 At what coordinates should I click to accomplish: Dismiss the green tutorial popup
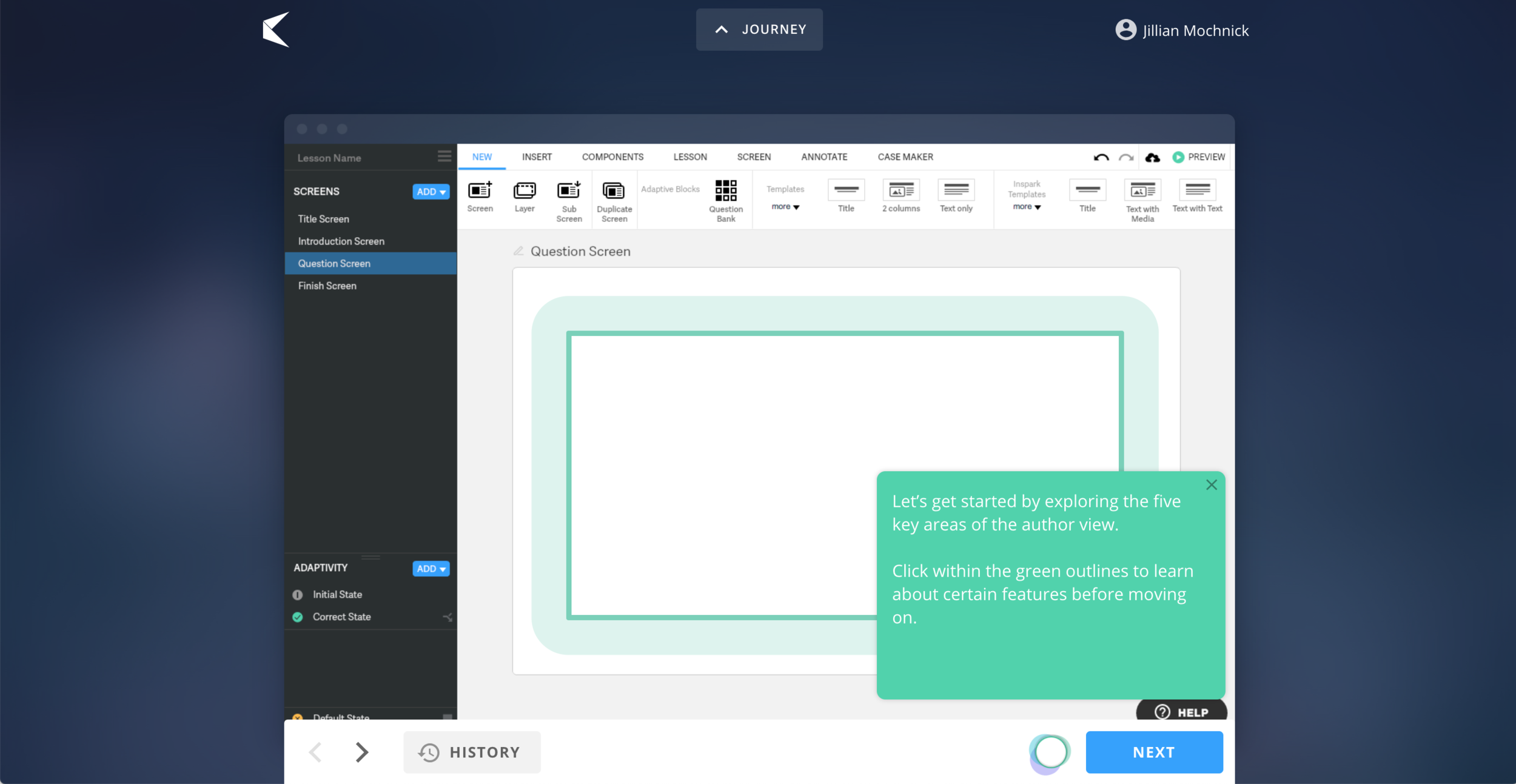pyautogui.click(x=1212, y=484)
